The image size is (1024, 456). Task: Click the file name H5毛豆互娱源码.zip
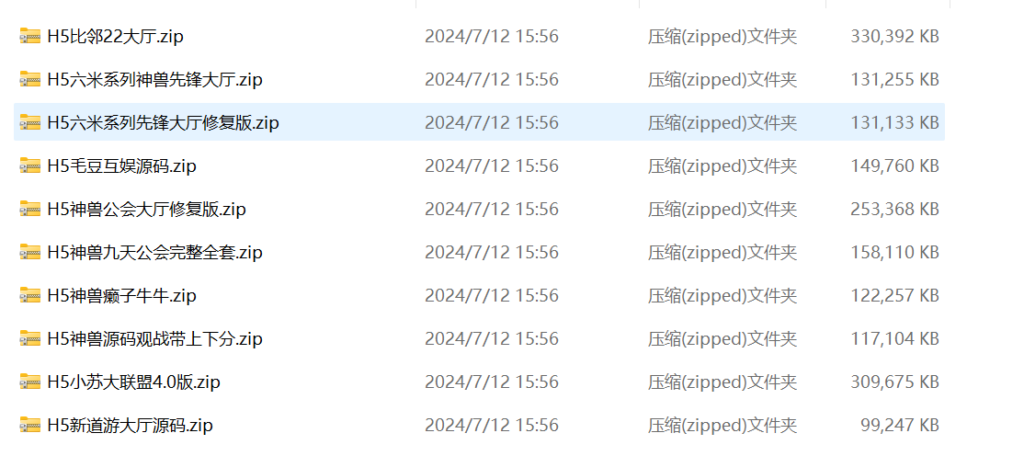121,166
